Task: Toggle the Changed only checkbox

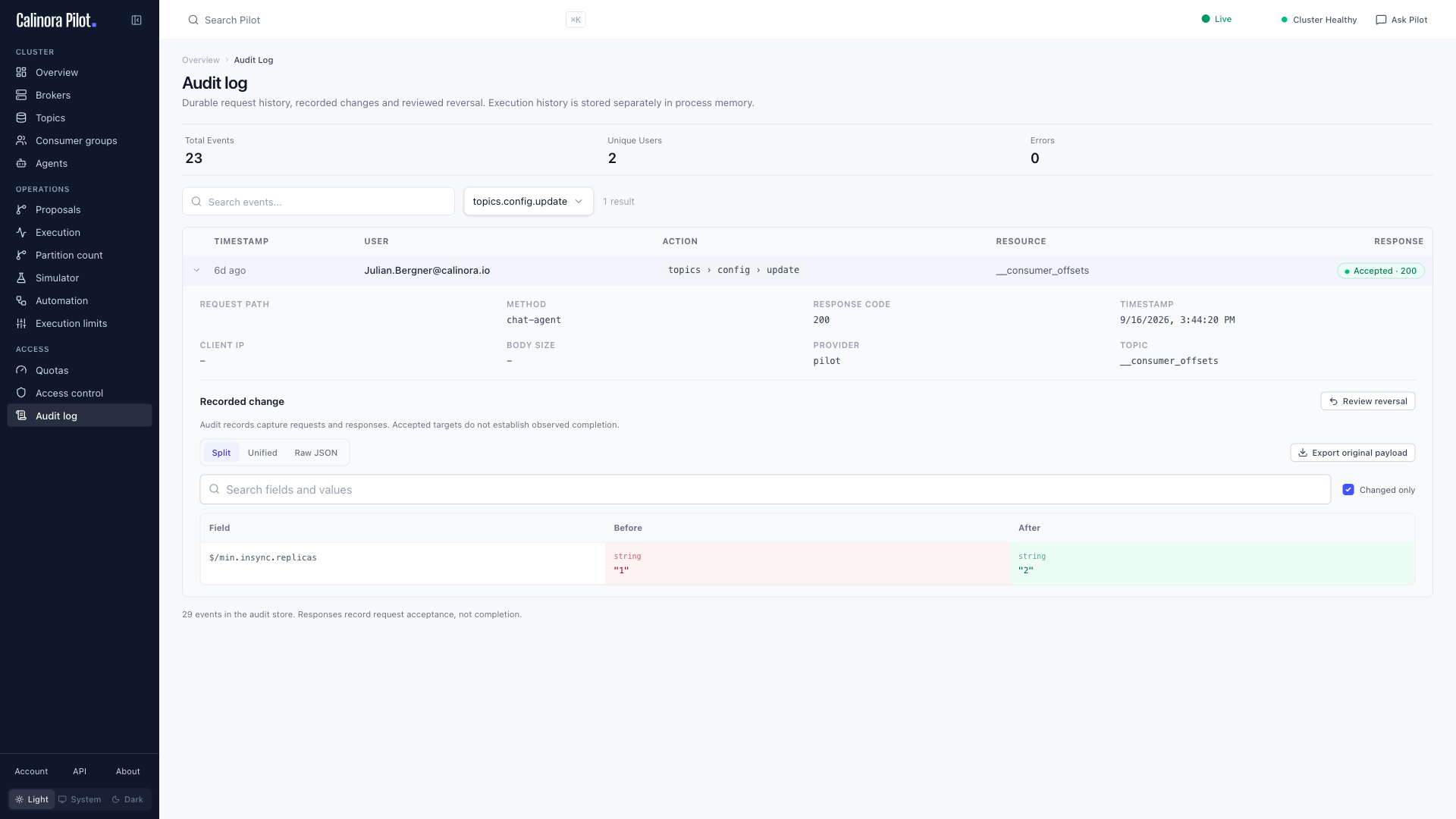Action: (x=1348, y=490)
